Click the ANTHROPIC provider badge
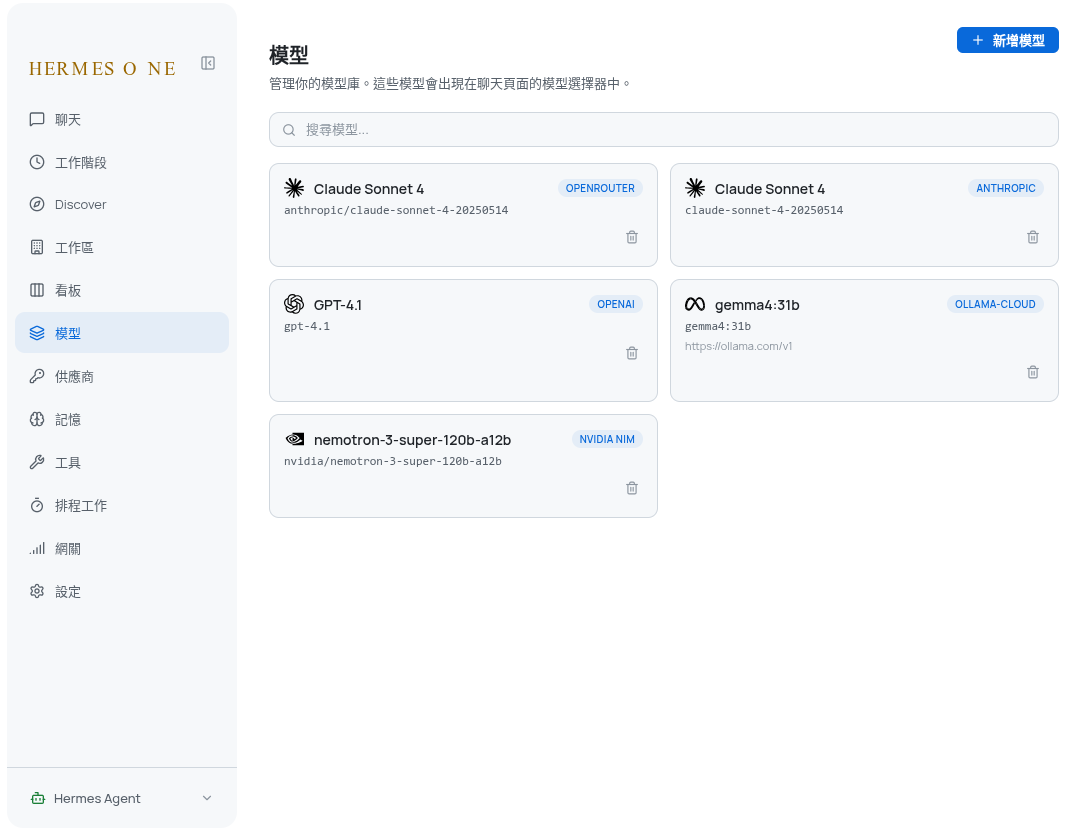 [x=1006, y=188]
